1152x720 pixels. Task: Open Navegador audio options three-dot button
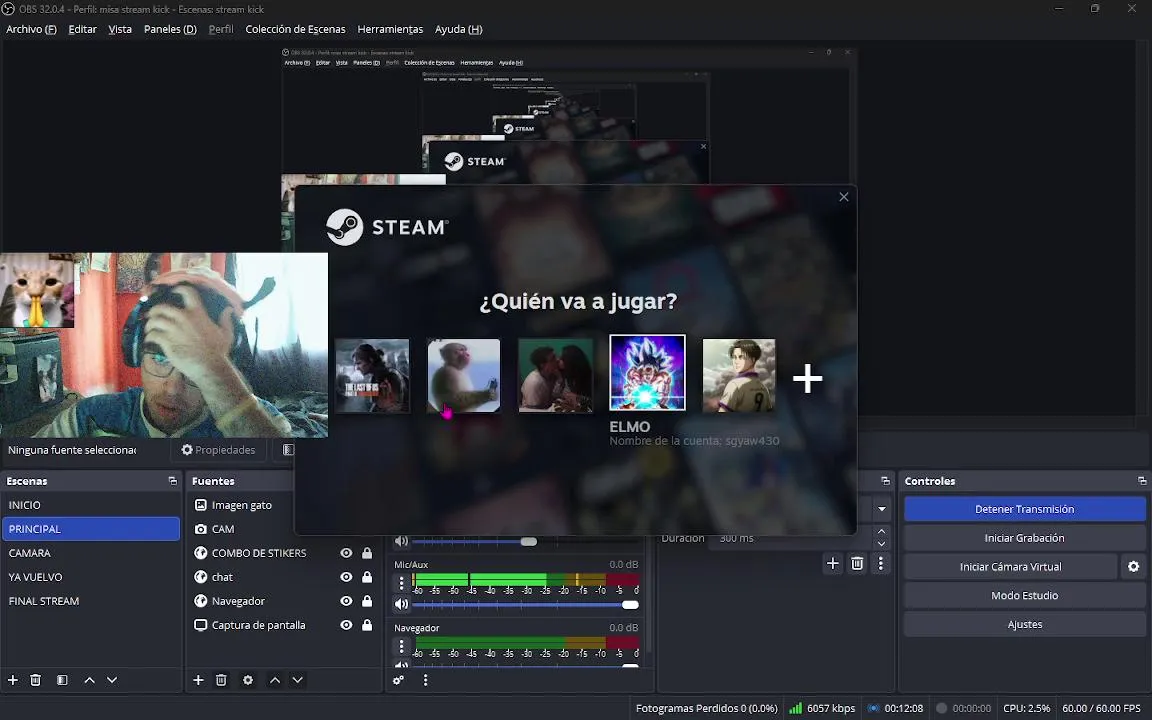401,647
